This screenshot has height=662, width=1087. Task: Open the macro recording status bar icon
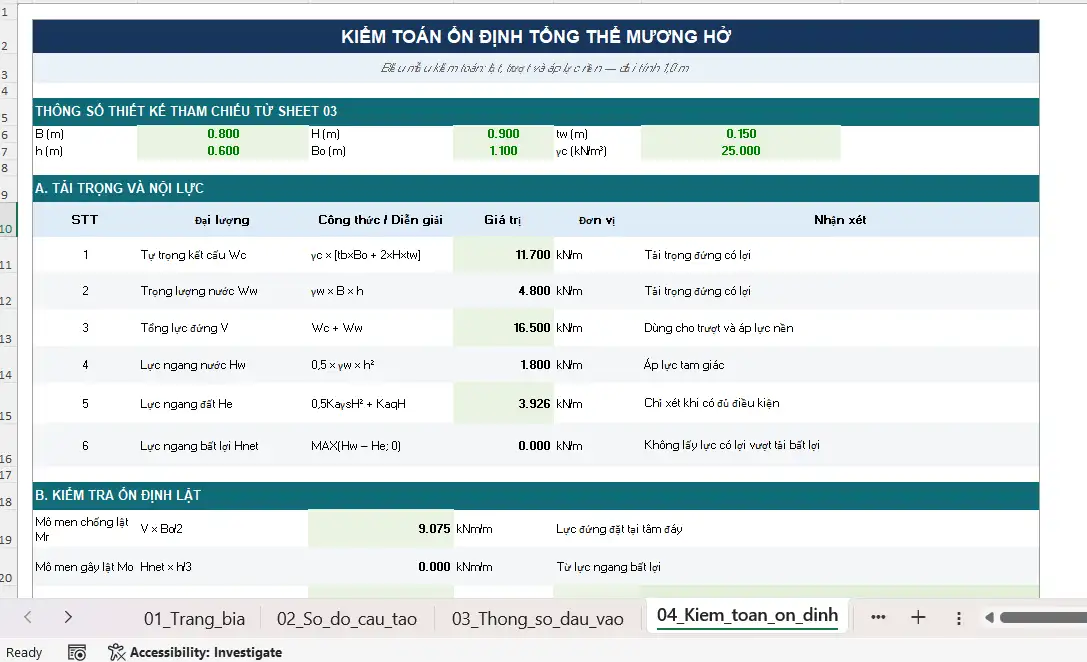[x=77, y=652]
